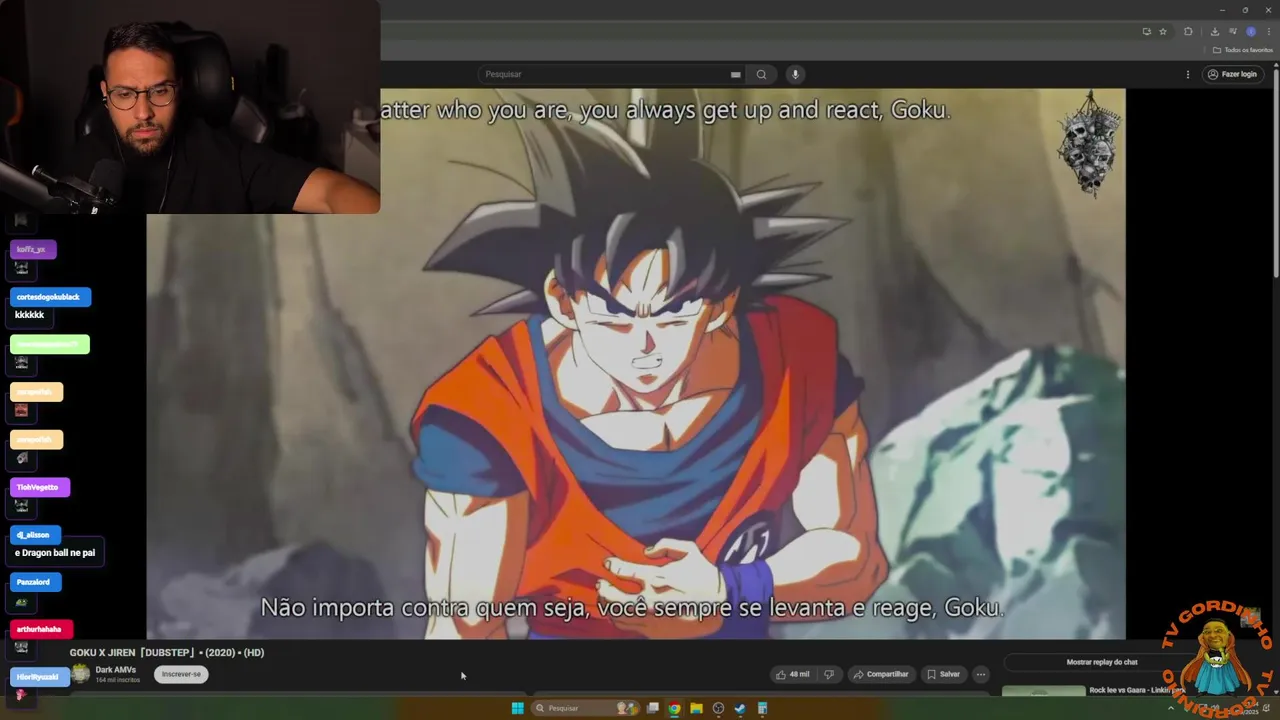1280x720 pixels.
Task: Click the kkkkkk chat message
Action: tap(30, 315)
